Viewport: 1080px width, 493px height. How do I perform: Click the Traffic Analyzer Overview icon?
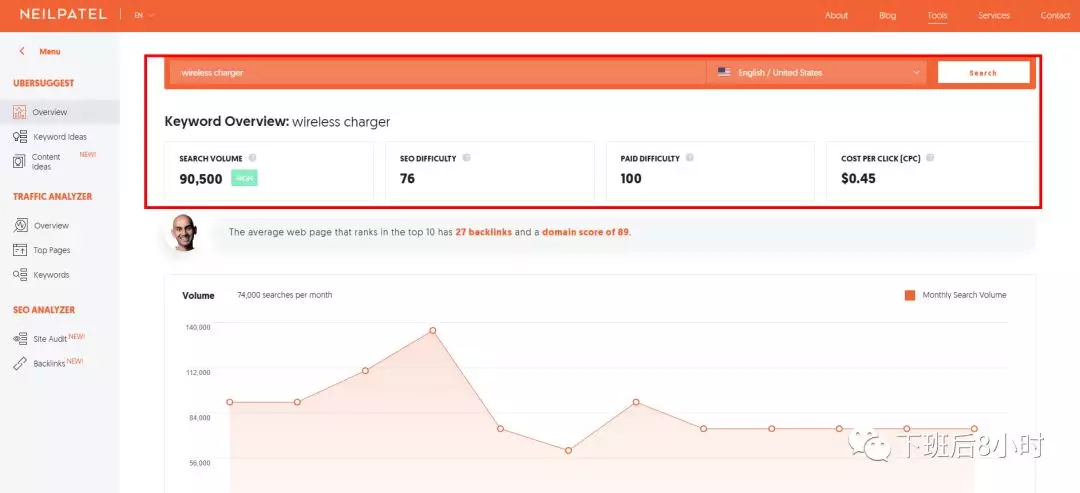click(x=20, y=226)
